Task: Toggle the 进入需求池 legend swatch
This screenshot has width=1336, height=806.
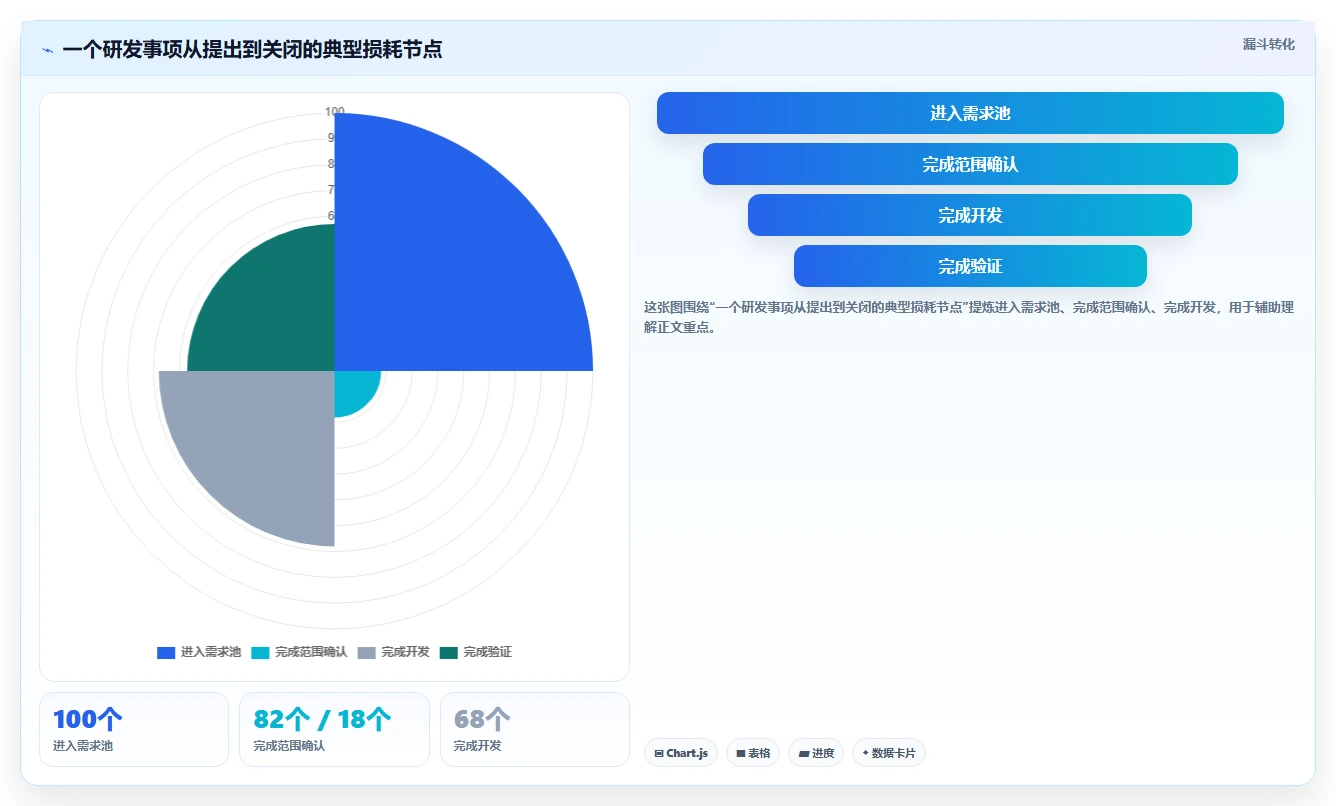Action: coord(166,652)
